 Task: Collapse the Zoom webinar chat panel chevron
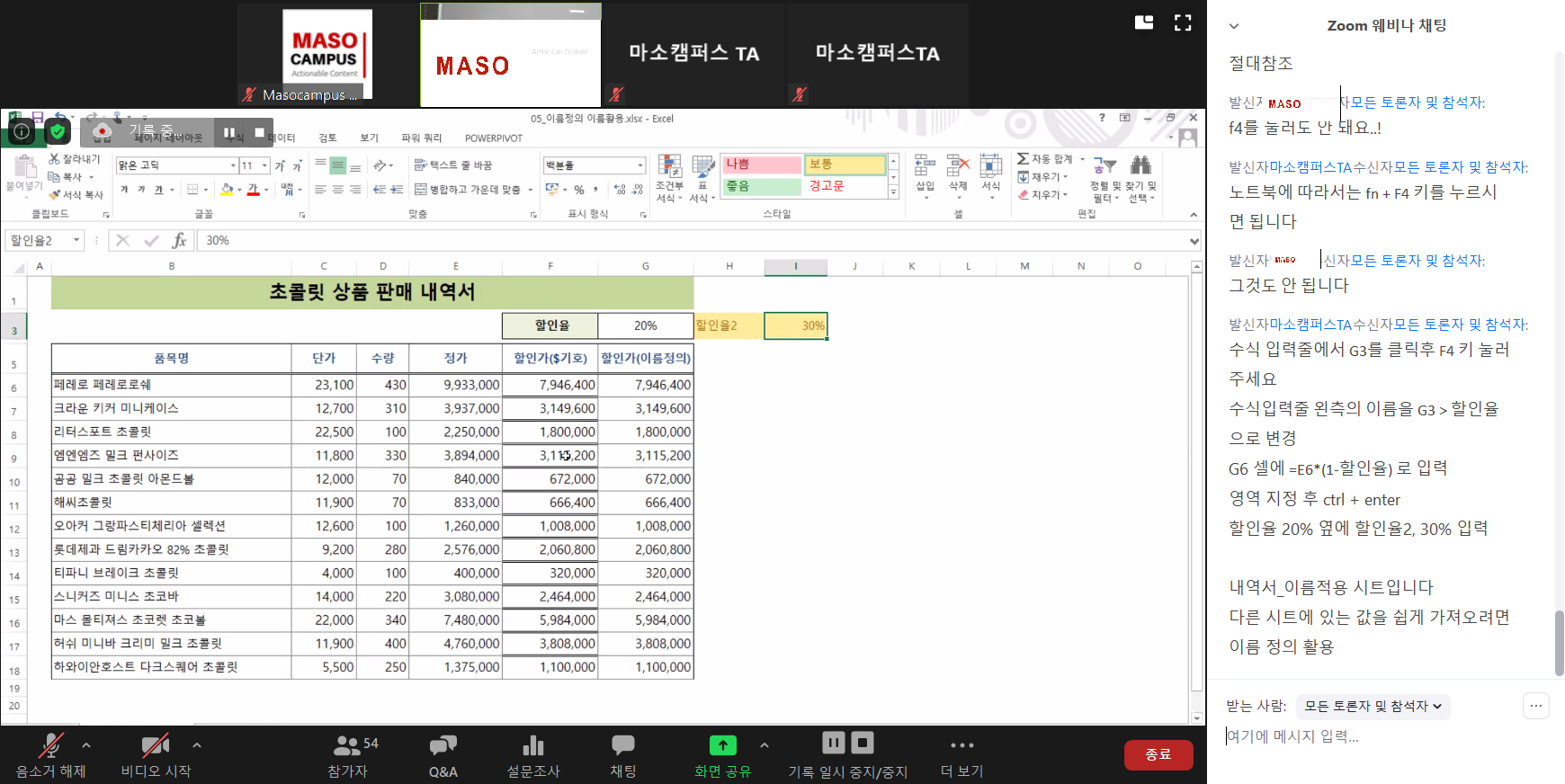point(1234,26)
